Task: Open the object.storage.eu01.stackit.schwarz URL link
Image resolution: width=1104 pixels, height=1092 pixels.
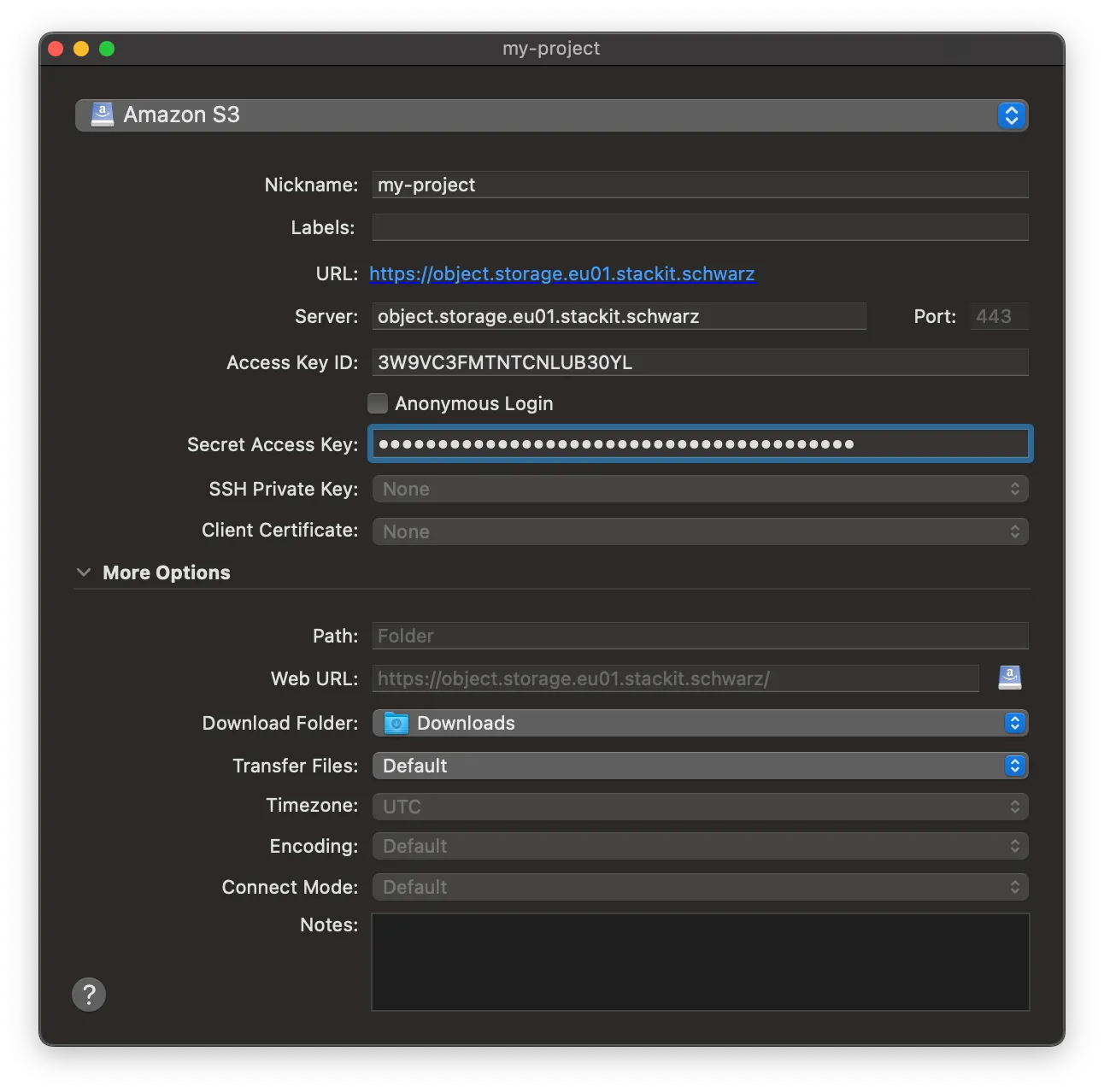Action: point(561,274)
